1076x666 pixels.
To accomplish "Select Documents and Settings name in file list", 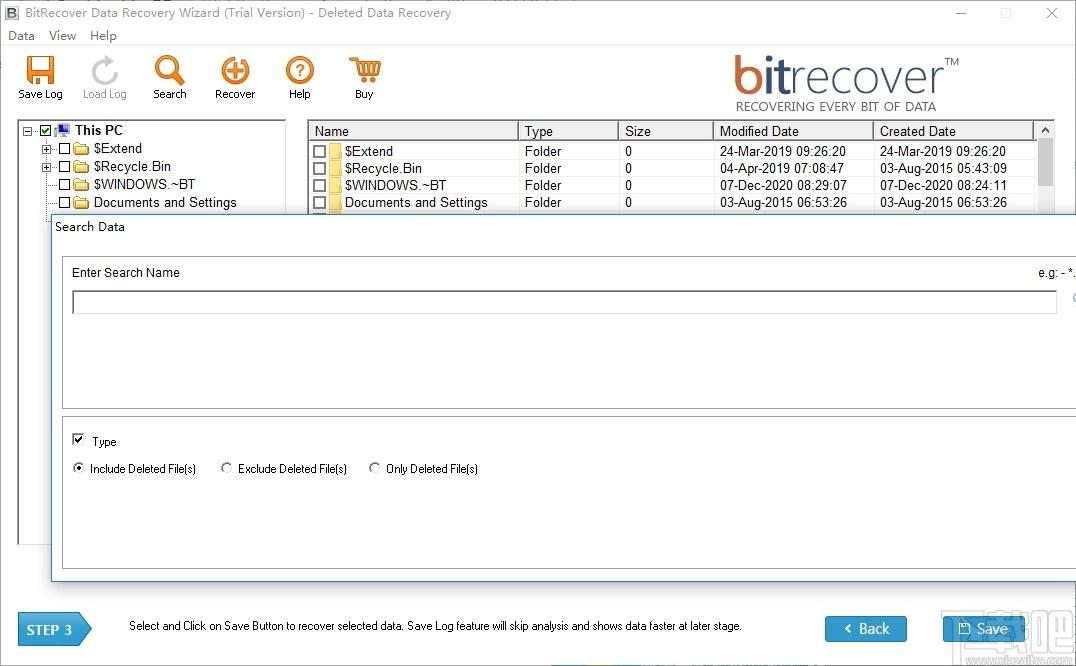I will click(x=416, y=203).
